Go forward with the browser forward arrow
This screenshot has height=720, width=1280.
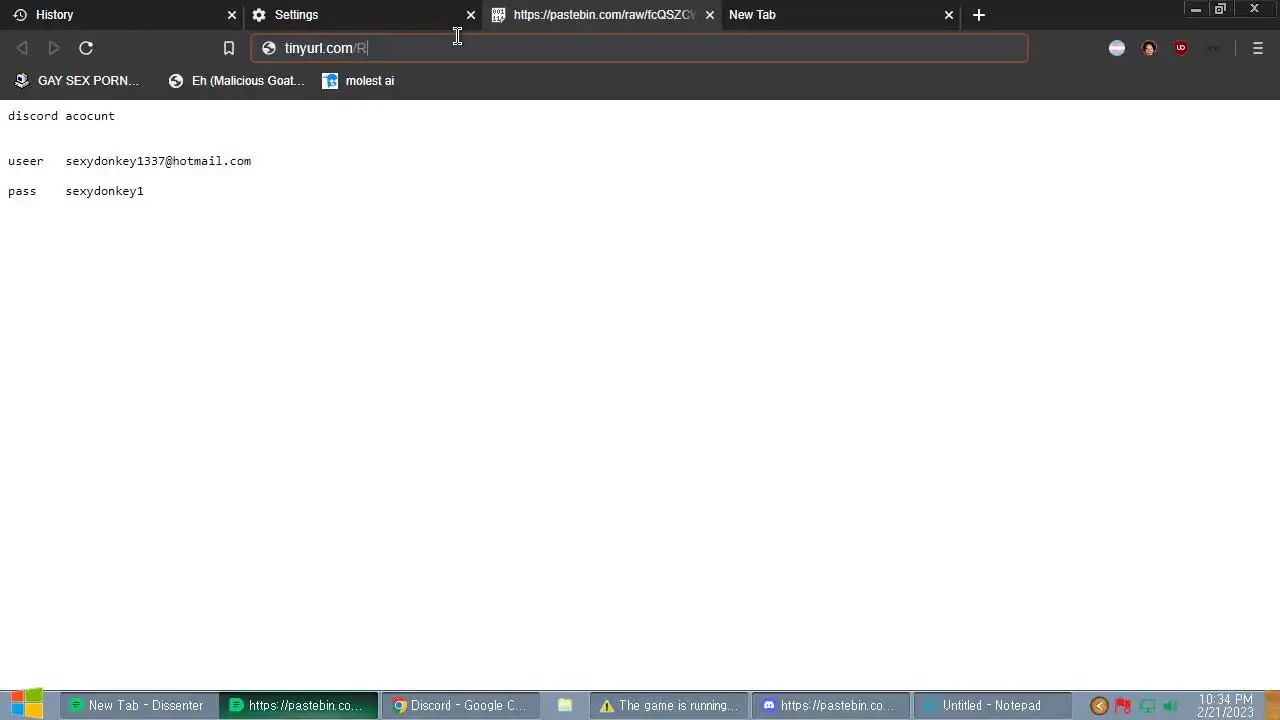tap(54, 48)
